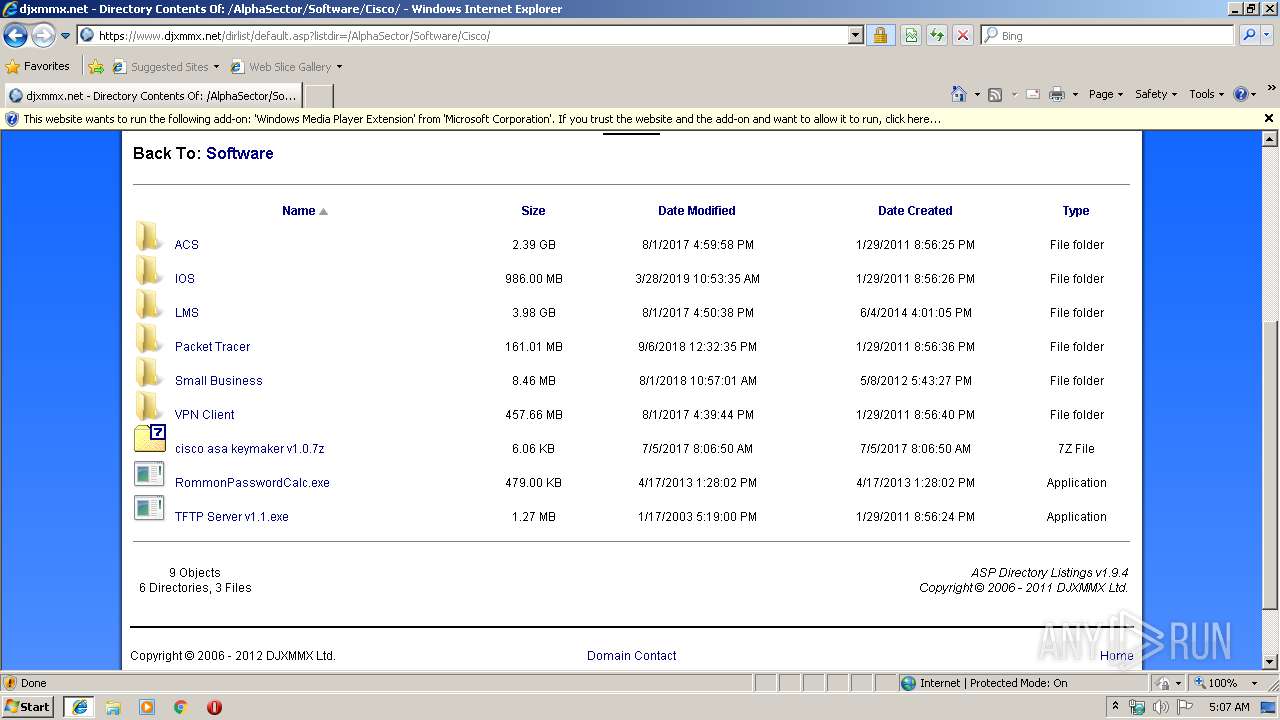Open Windows Media Player taskbar icon
The height and width of the screenshot is (720, 1280).
click(147, 707)
